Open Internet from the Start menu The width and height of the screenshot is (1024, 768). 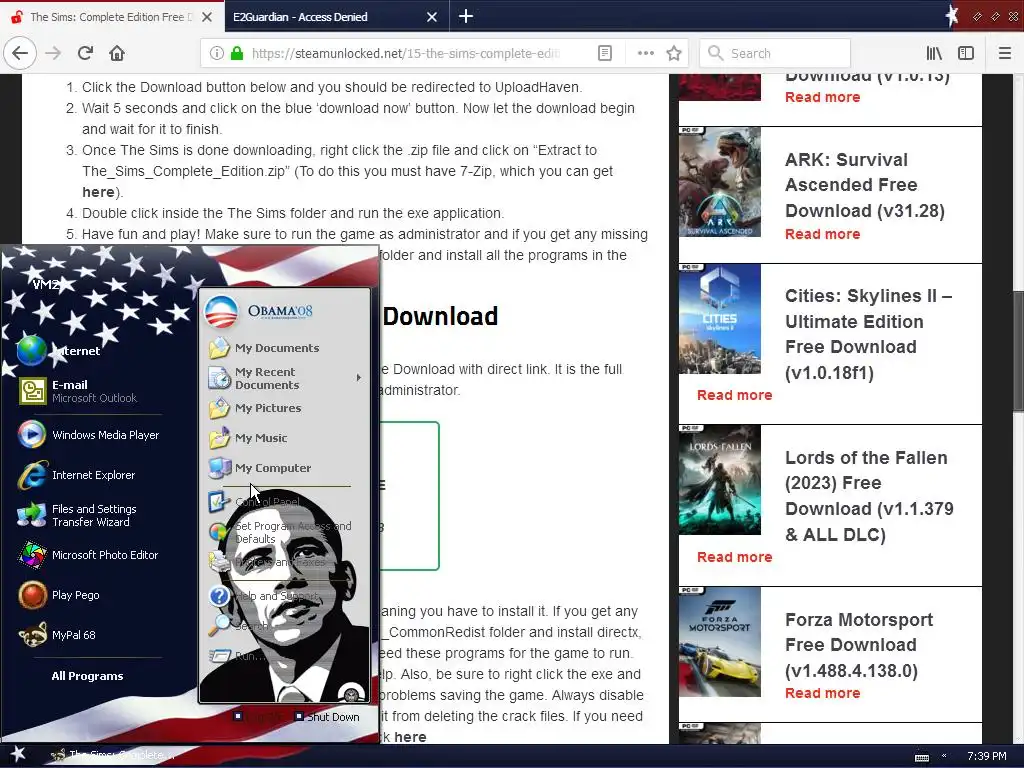(x=59, y=351)
